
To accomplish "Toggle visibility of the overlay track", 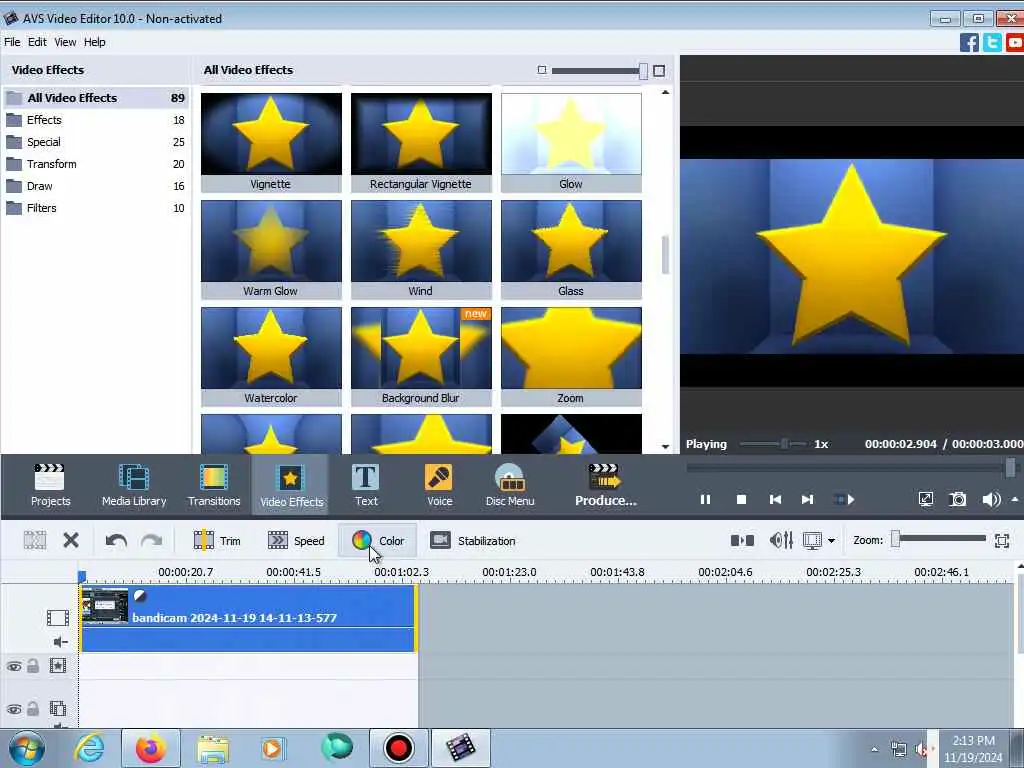I will pyautogui.click(x=14, y=709).
